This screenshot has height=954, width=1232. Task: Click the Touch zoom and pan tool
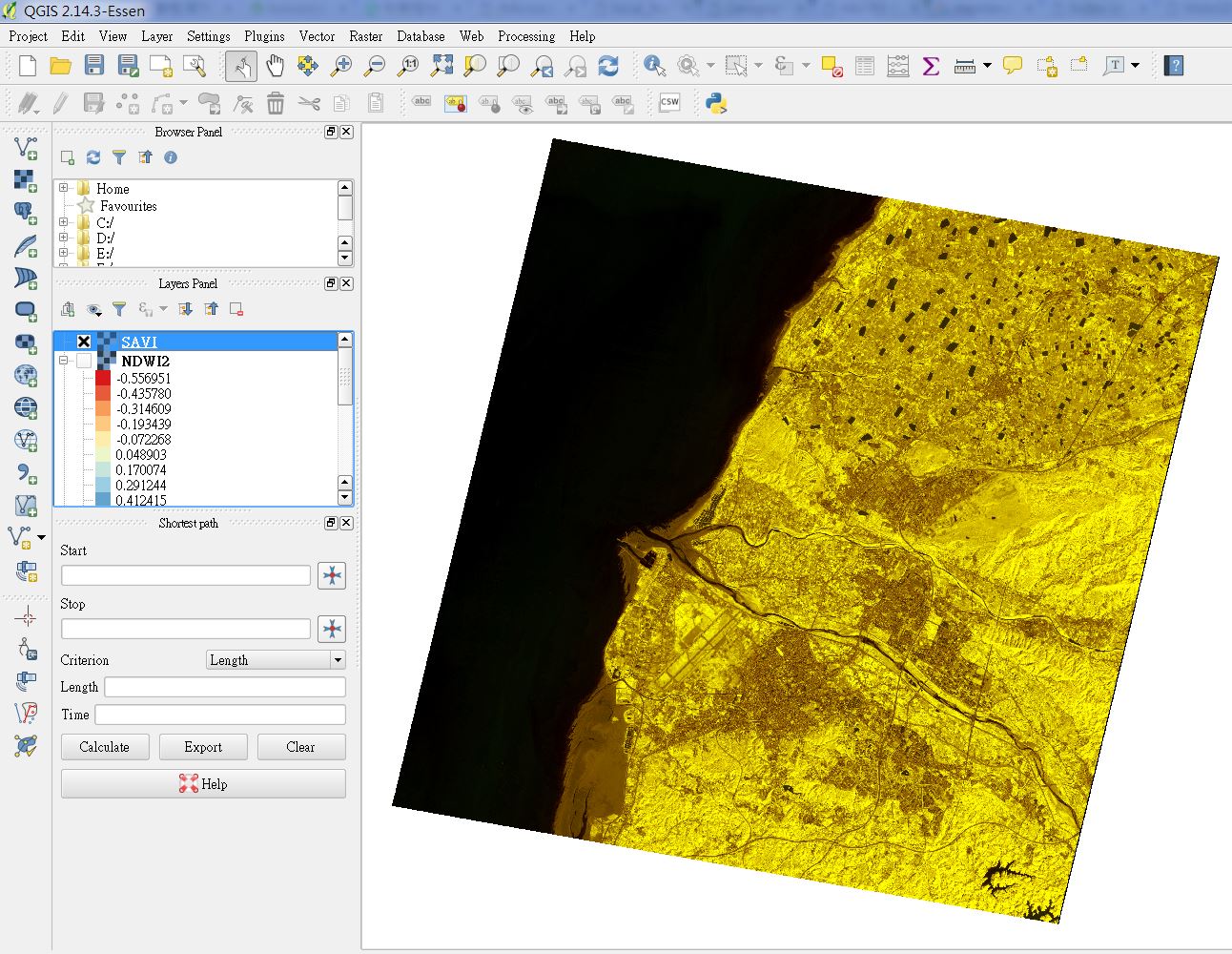[241, 66]
